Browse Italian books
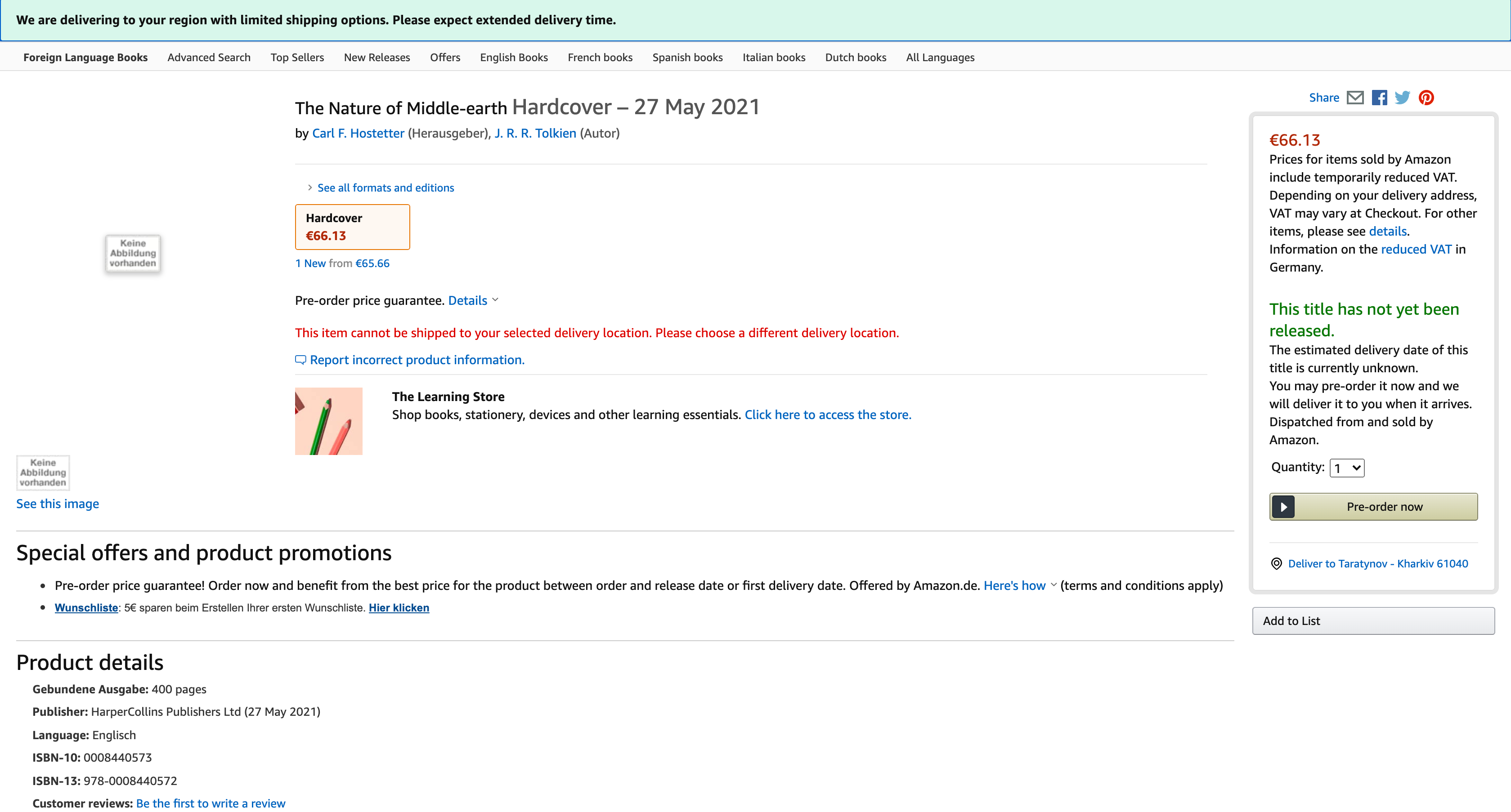 (774, 58)
